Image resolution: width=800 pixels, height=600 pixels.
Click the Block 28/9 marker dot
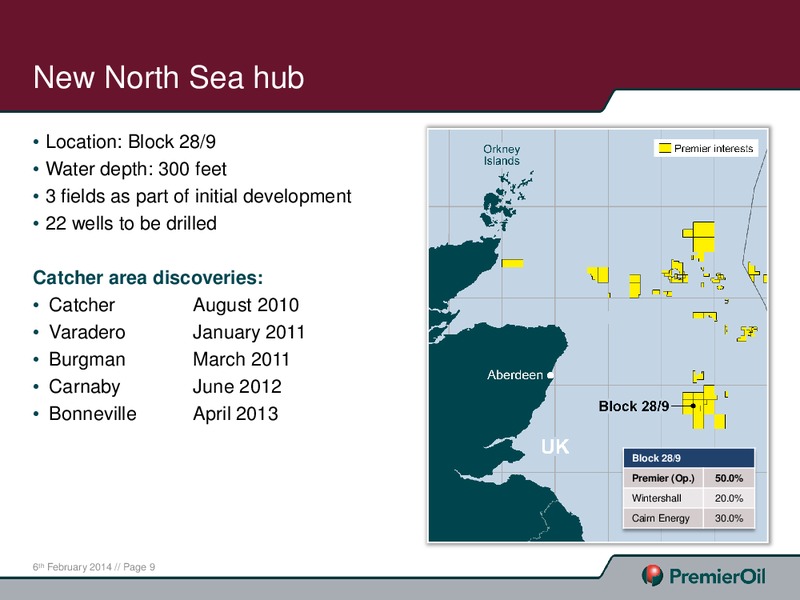point(693,406)
